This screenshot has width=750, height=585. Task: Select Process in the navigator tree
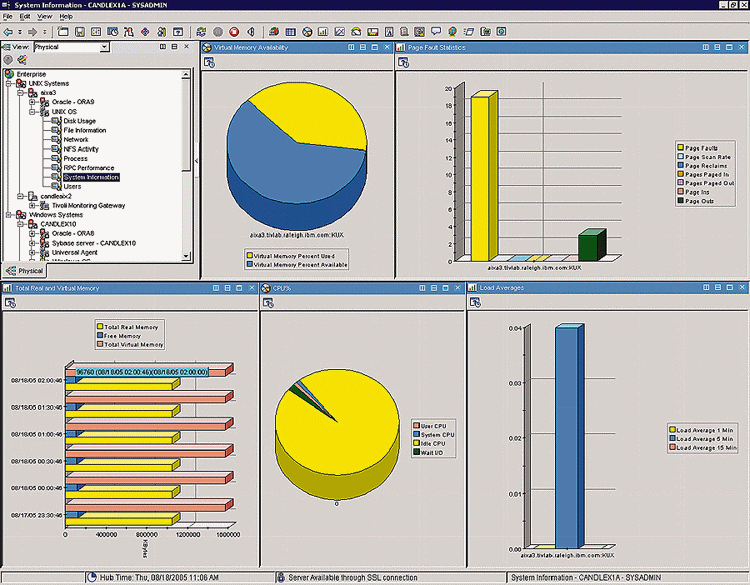[76, 158]
